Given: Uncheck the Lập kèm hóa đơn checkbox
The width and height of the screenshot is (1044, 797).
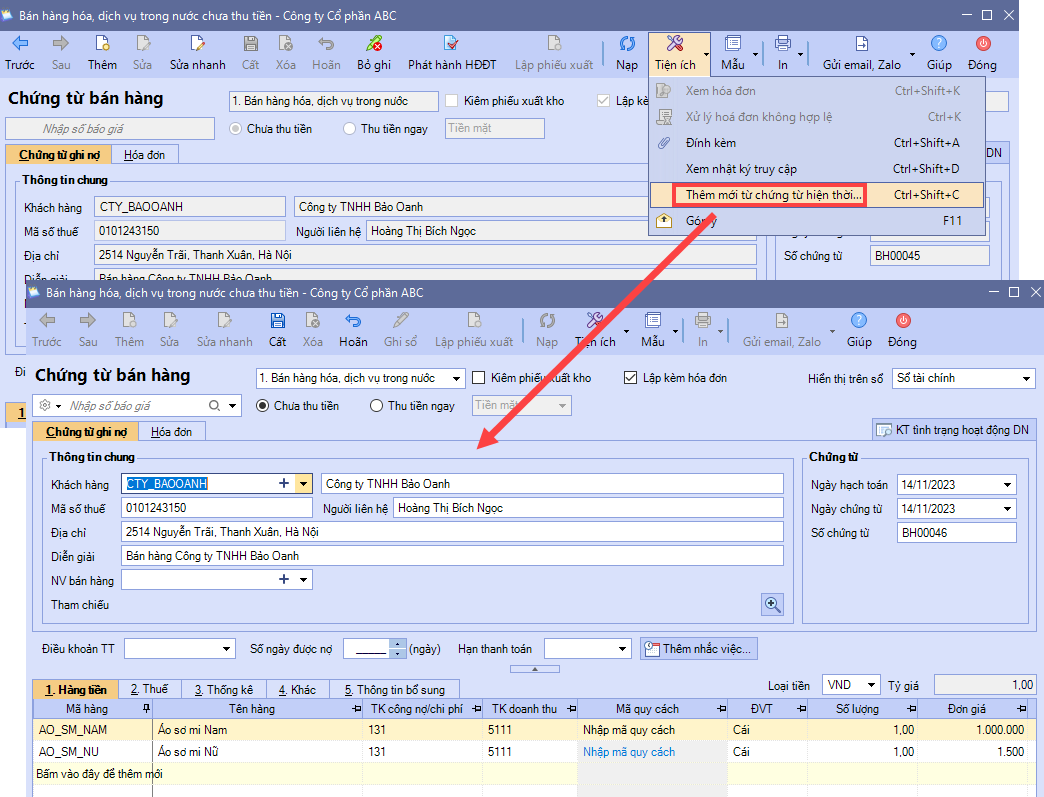Looking at the screenshot, I should 630,378.
